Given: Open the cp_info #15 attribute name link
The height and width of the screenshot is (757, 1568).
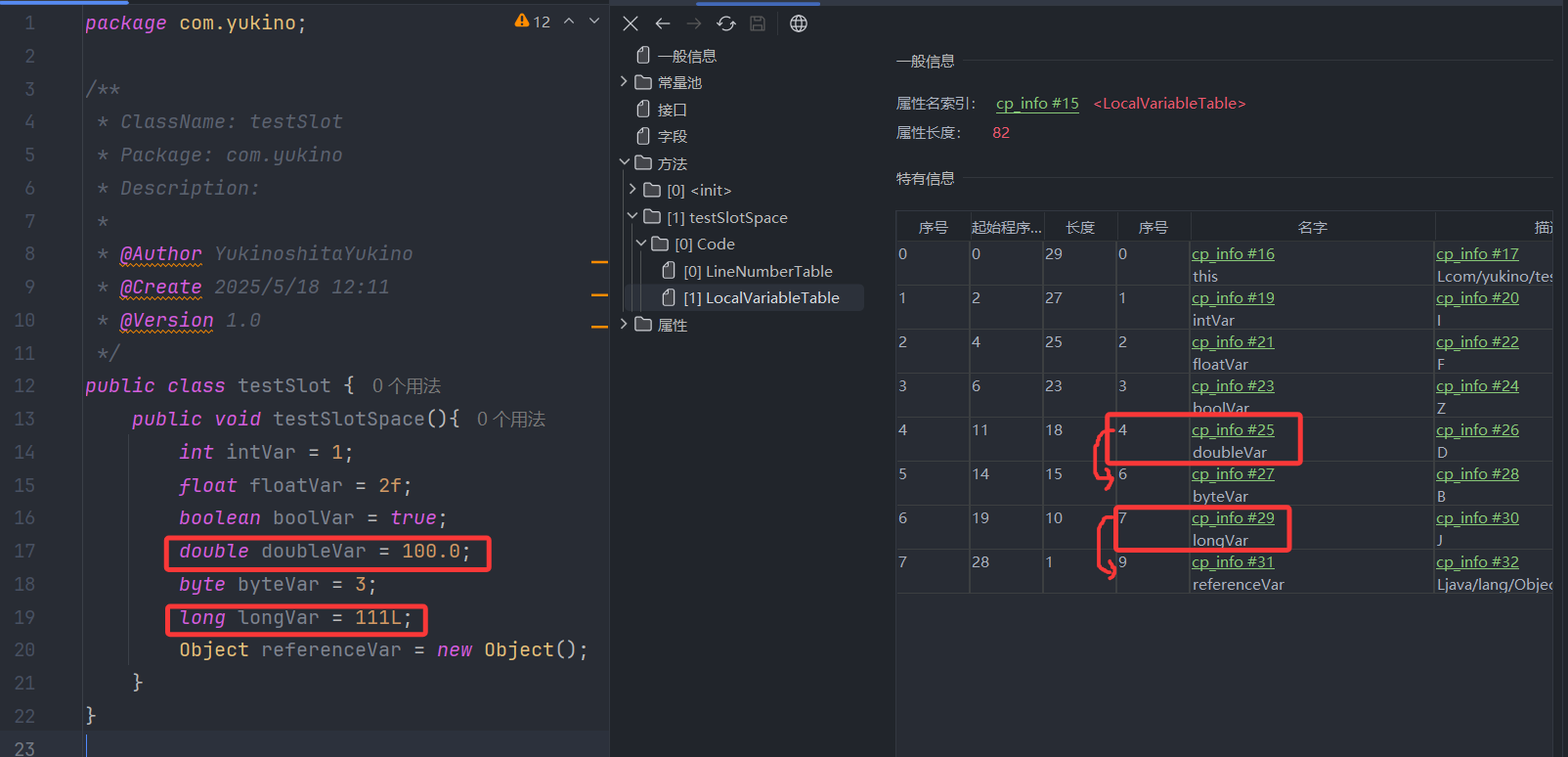Looking at the screenshot, I should [1037, 104].
